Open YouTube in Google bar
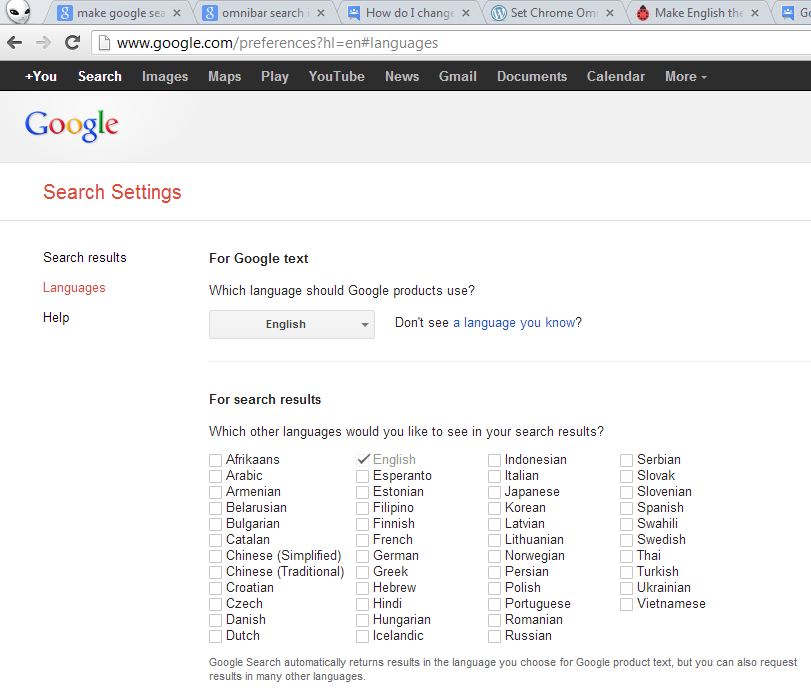This screenshot has width=811, height=697. 337,77
